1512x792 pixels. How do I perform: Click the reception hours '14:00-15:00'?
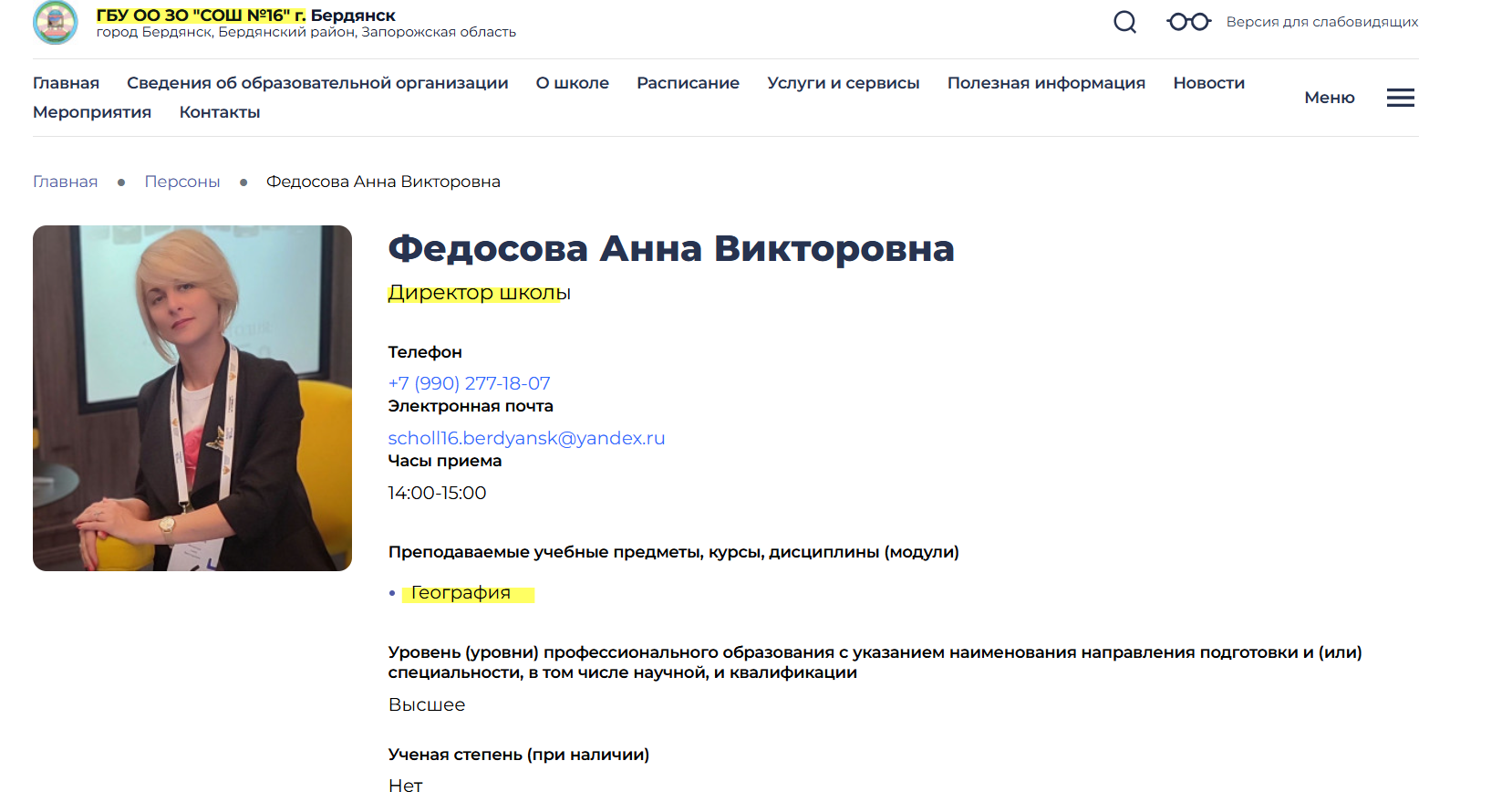(437, 493)
